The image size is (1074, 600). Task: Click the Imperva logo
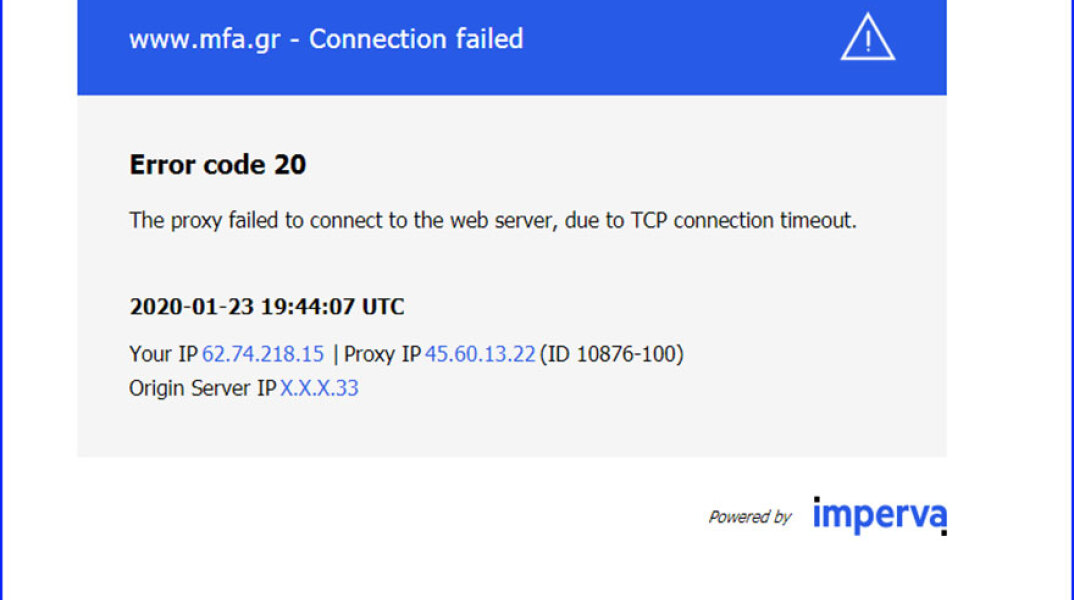point(879,516)
